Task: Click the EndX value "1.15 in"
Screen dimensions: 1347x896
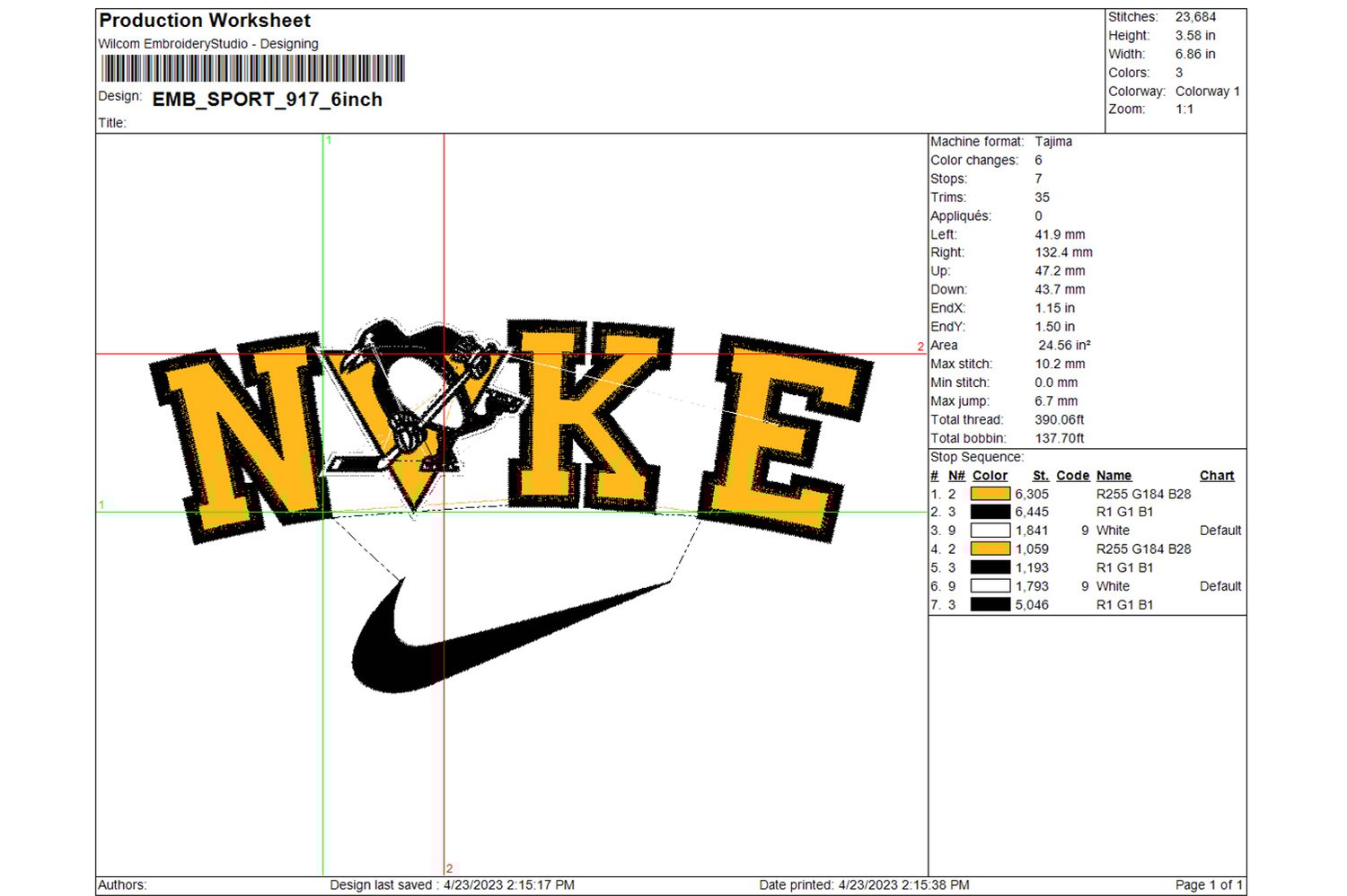Action: (1054, 308)
